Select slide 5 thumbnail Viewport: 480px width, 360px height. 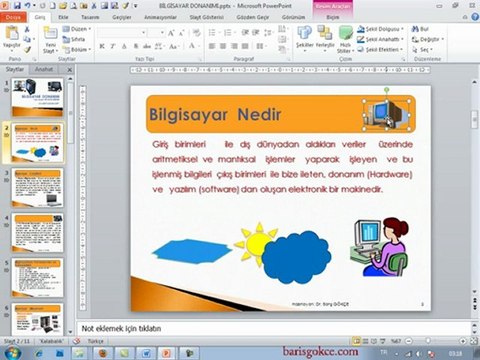pos(37,277)
